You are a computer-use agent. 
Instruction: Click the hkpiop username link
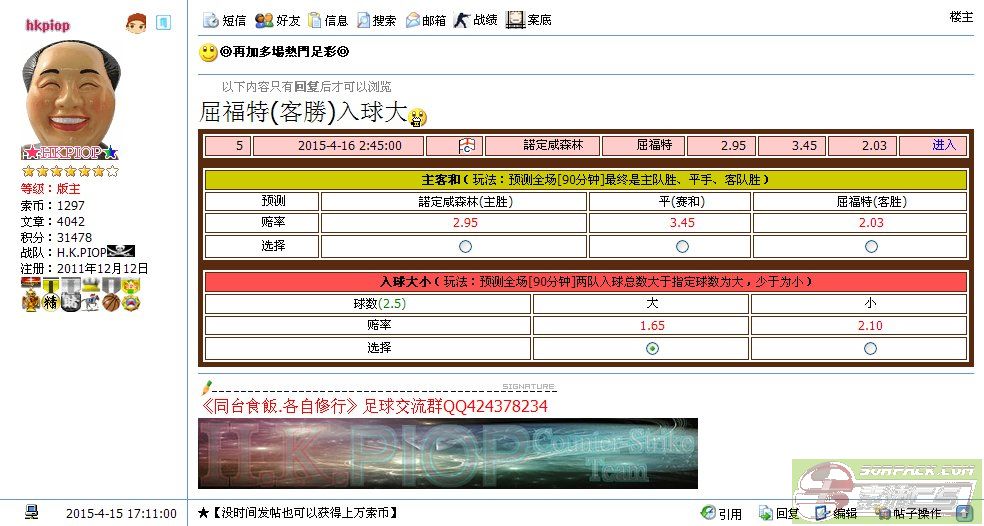pos(47,25)
